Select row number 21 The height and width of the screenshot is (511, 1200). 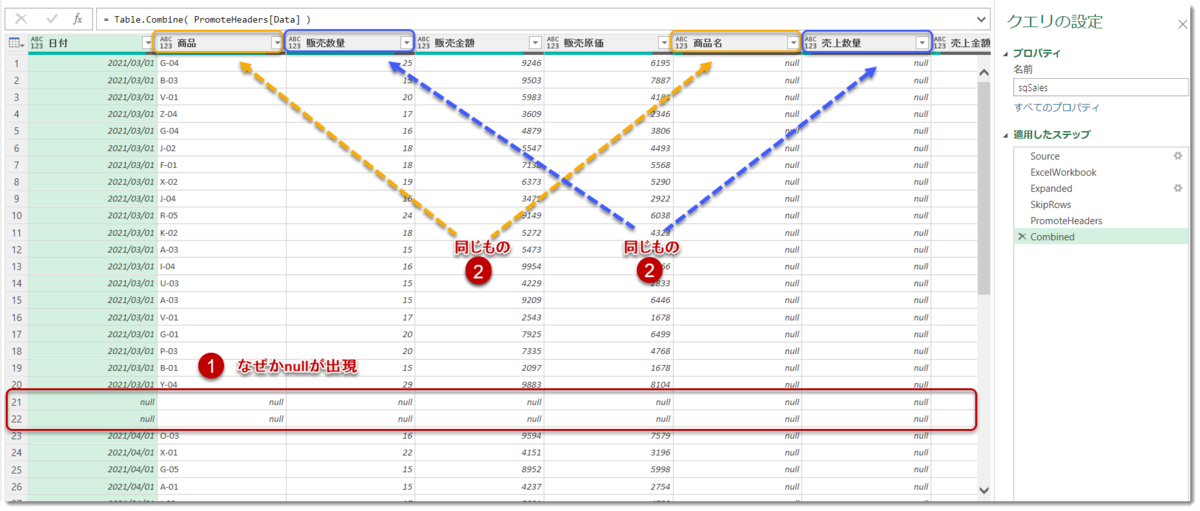point(17,402)
